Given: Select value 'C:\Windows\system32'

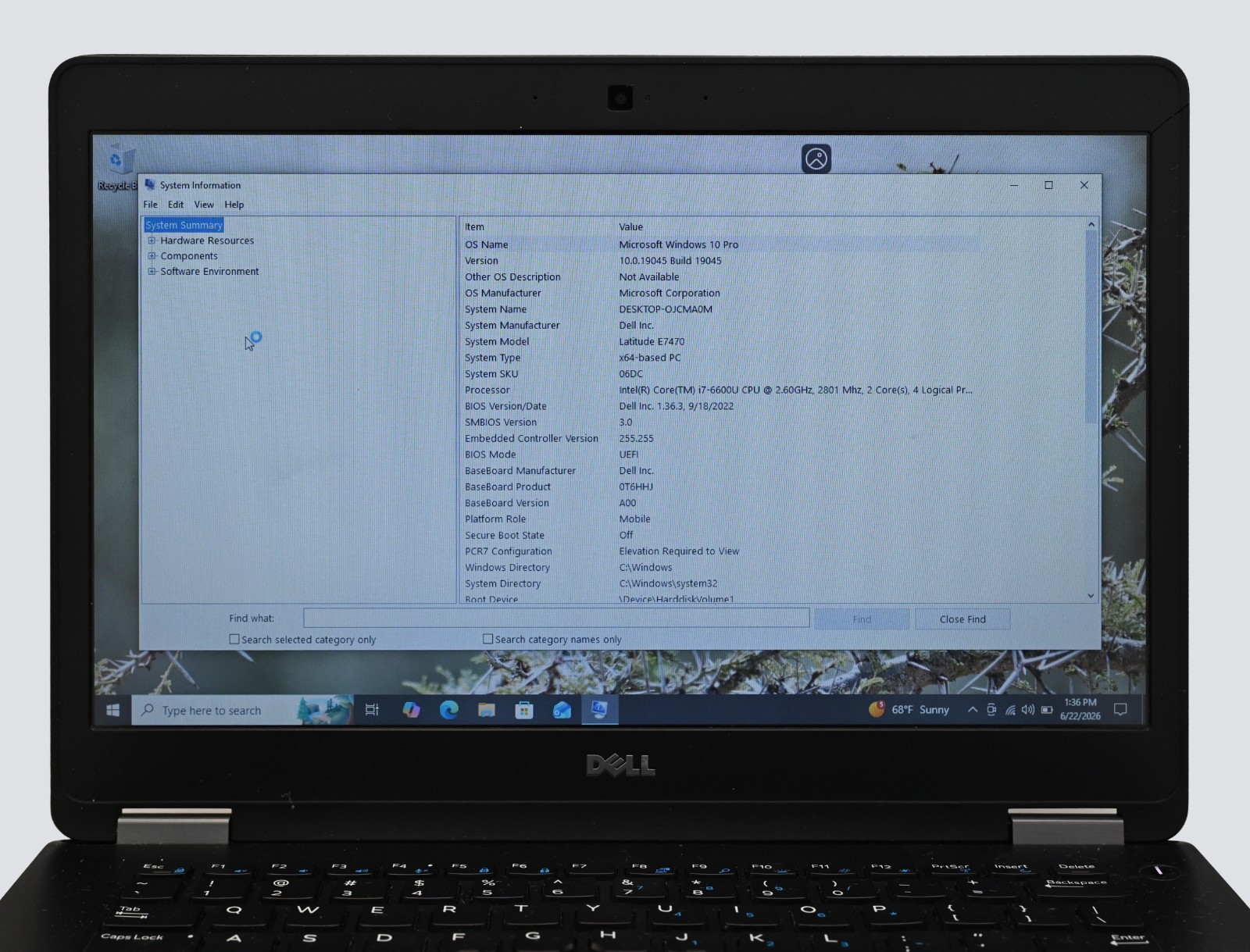Looking at the screenshot, I should click(668, 583).
